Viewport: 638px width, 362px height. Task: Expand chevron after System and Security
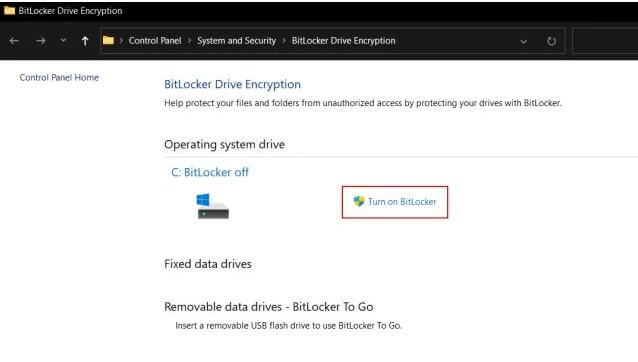[x=284, y=41]
